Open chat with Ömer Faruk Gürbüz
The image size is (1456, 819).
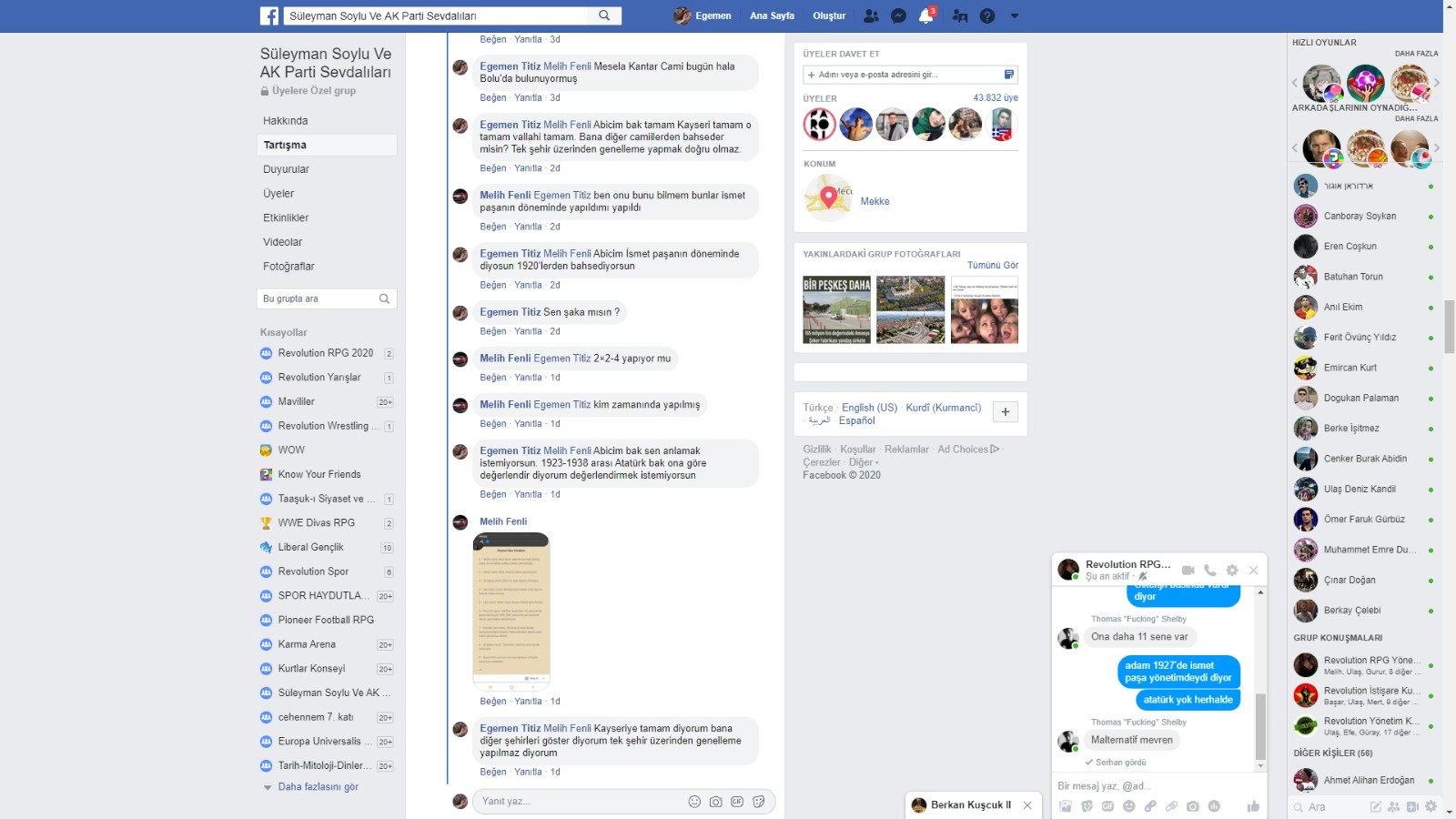pyautogui.click(x=1363, y=520)
